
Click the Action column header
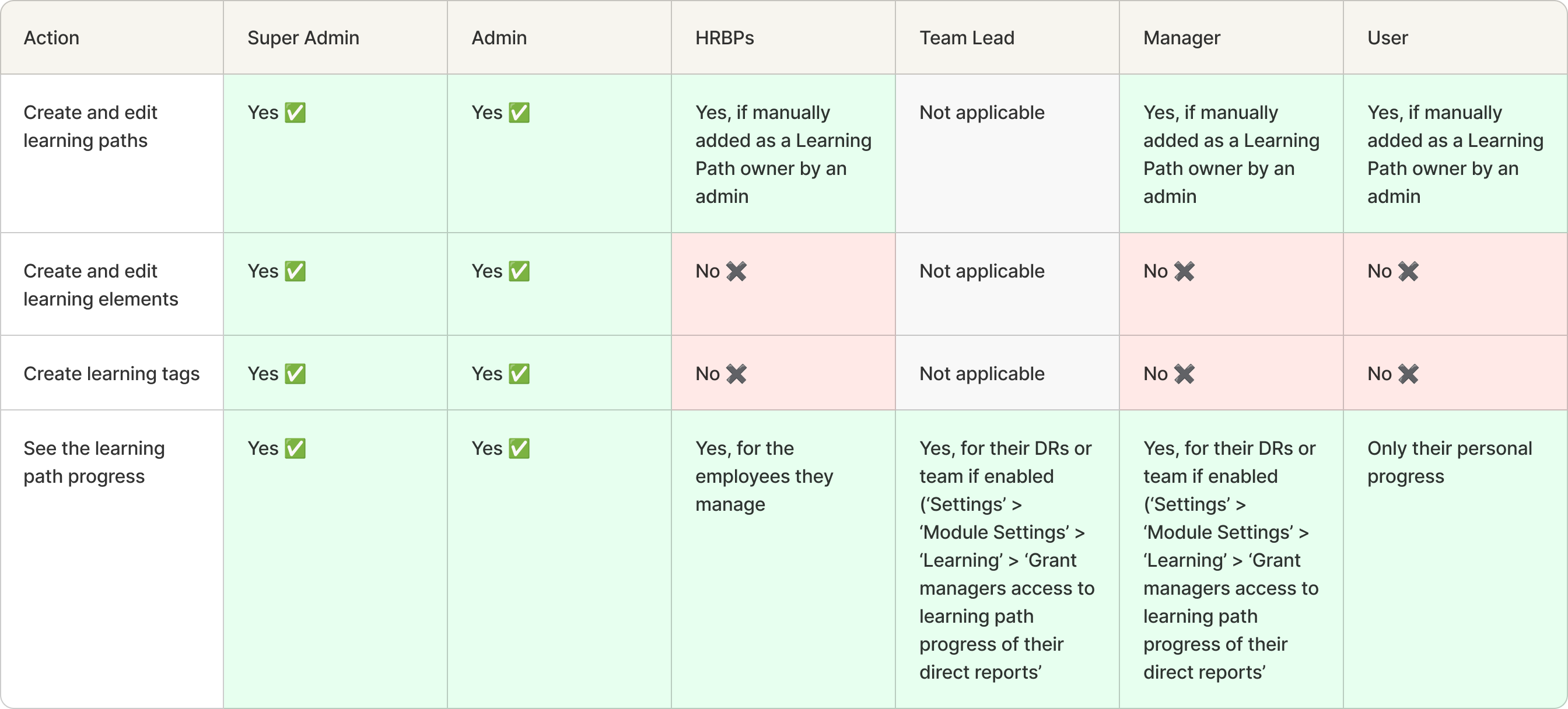pyautogui.click(x=51, y=38)
